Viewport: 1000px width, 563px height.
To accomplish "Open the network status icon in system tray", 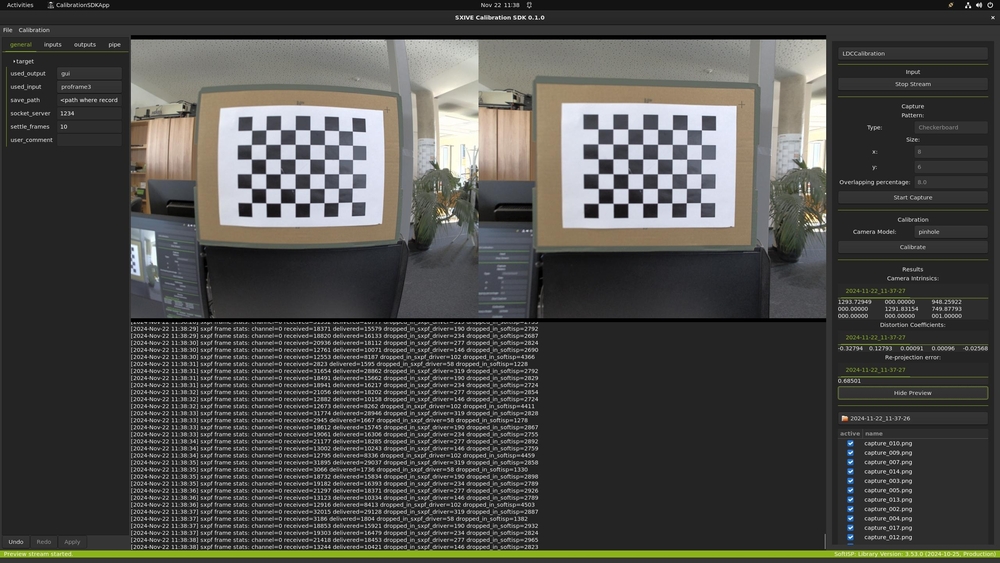I will (966, 5).
